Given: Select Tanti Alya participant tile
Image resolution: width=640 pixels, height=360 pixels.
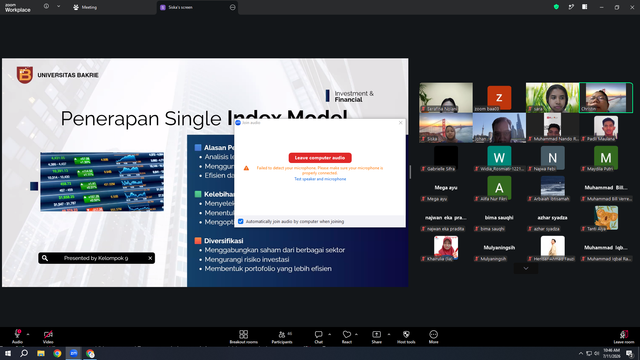Looking at the screenshot, I should (606, 218).
